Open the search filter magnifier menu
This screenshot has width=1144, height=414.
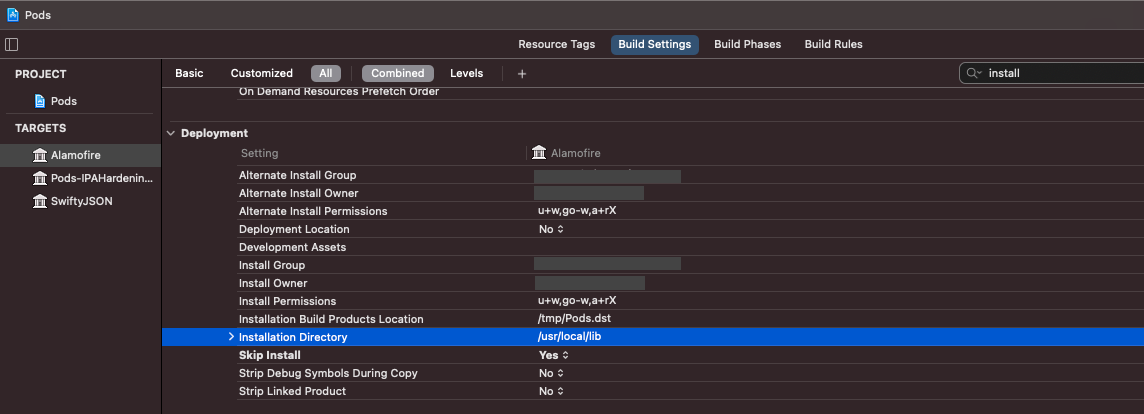click(x=973, y=73)
